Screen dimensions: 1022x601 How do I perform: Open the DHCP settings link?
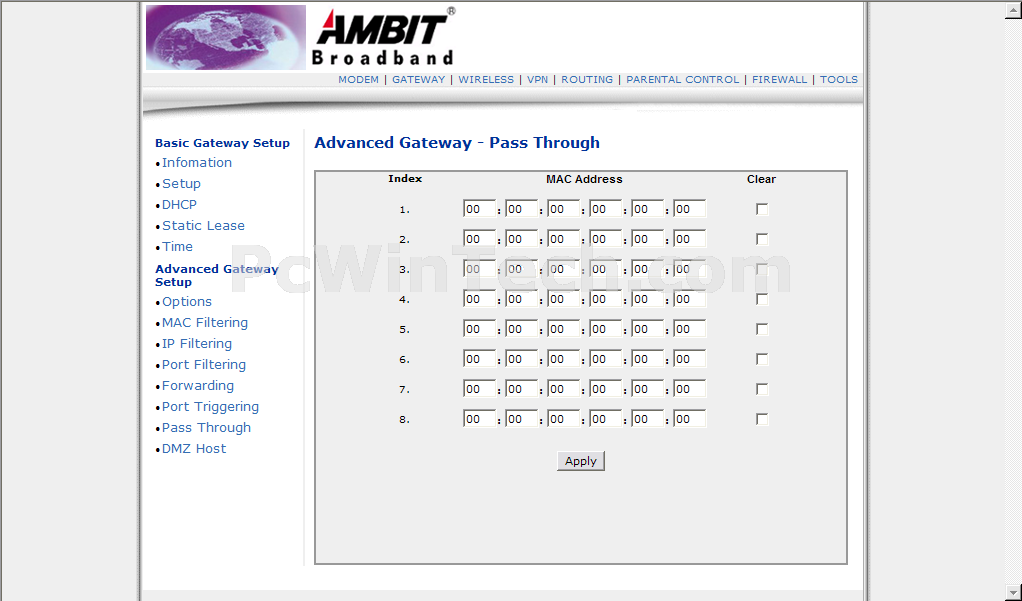(x=179, y=205)
